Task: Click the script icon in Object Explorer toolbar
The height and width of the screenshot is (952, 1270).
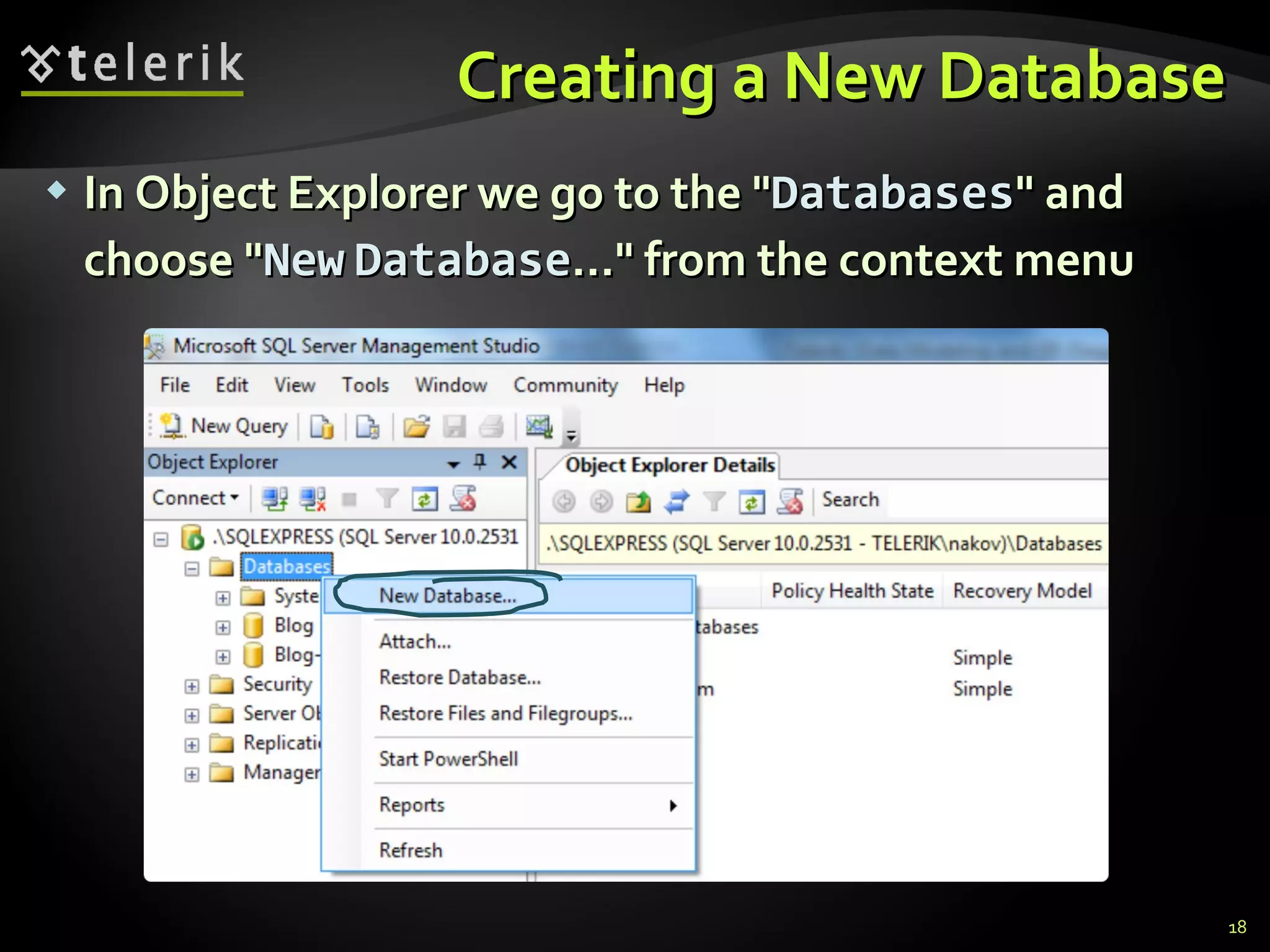Action: coord(463,498)
